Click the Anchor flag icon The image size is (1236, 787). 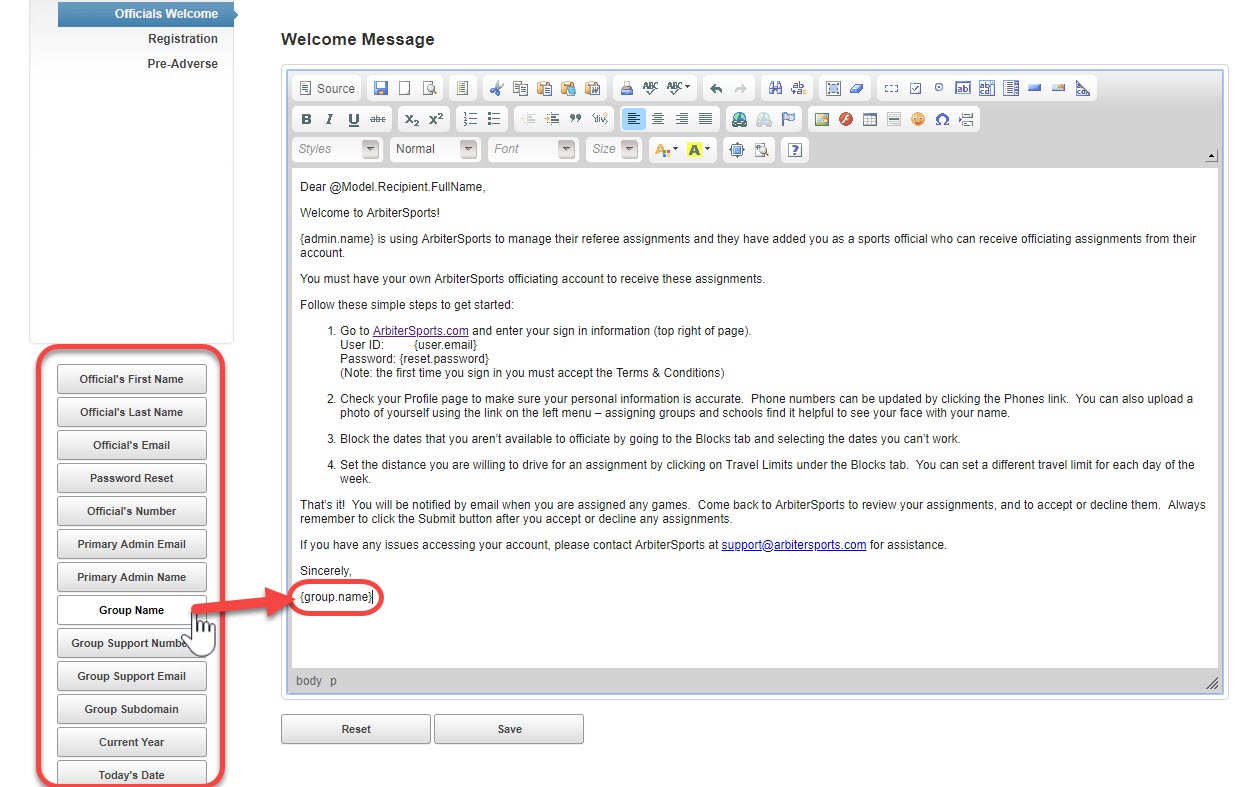[788, 119]
